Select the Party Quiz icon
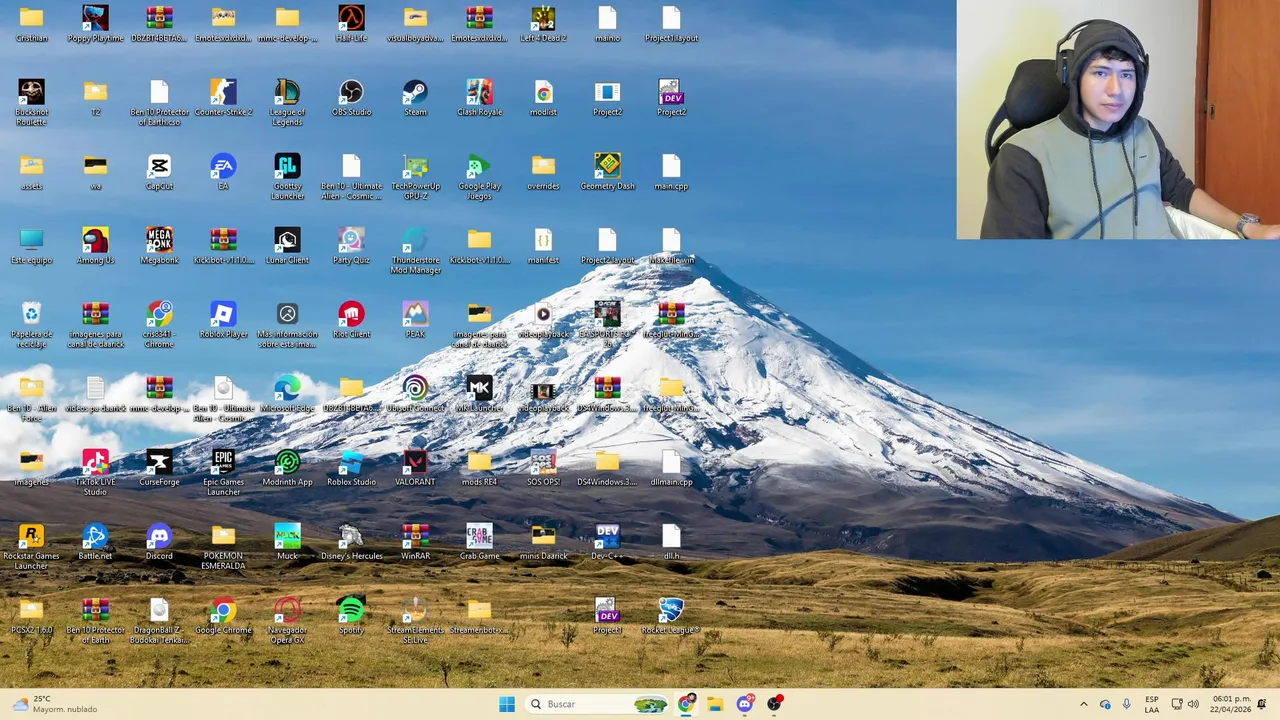Viewport: 1280px width, 720px height. (351, 246)
